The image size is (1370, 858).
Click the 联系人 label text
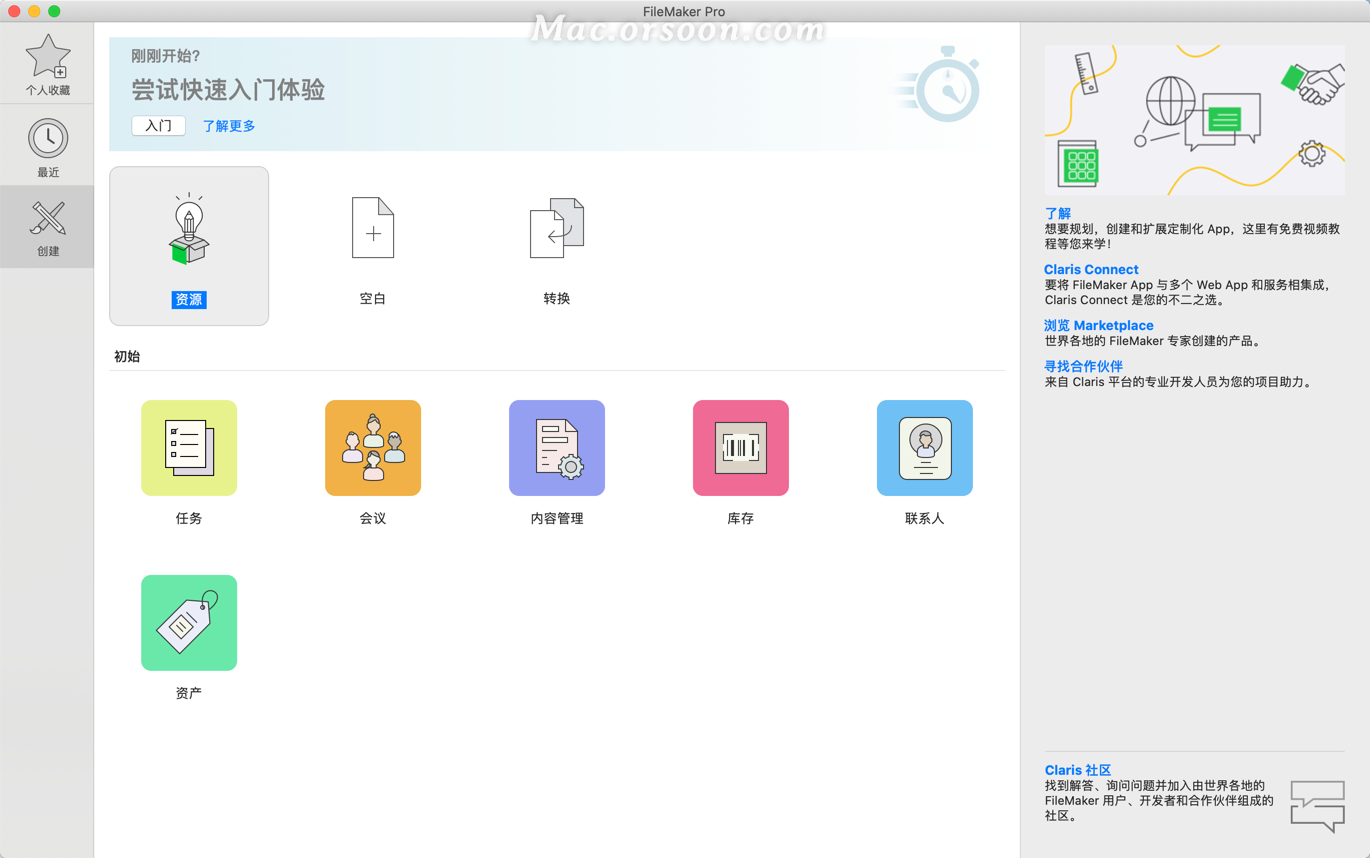click(x=925, y=518)
